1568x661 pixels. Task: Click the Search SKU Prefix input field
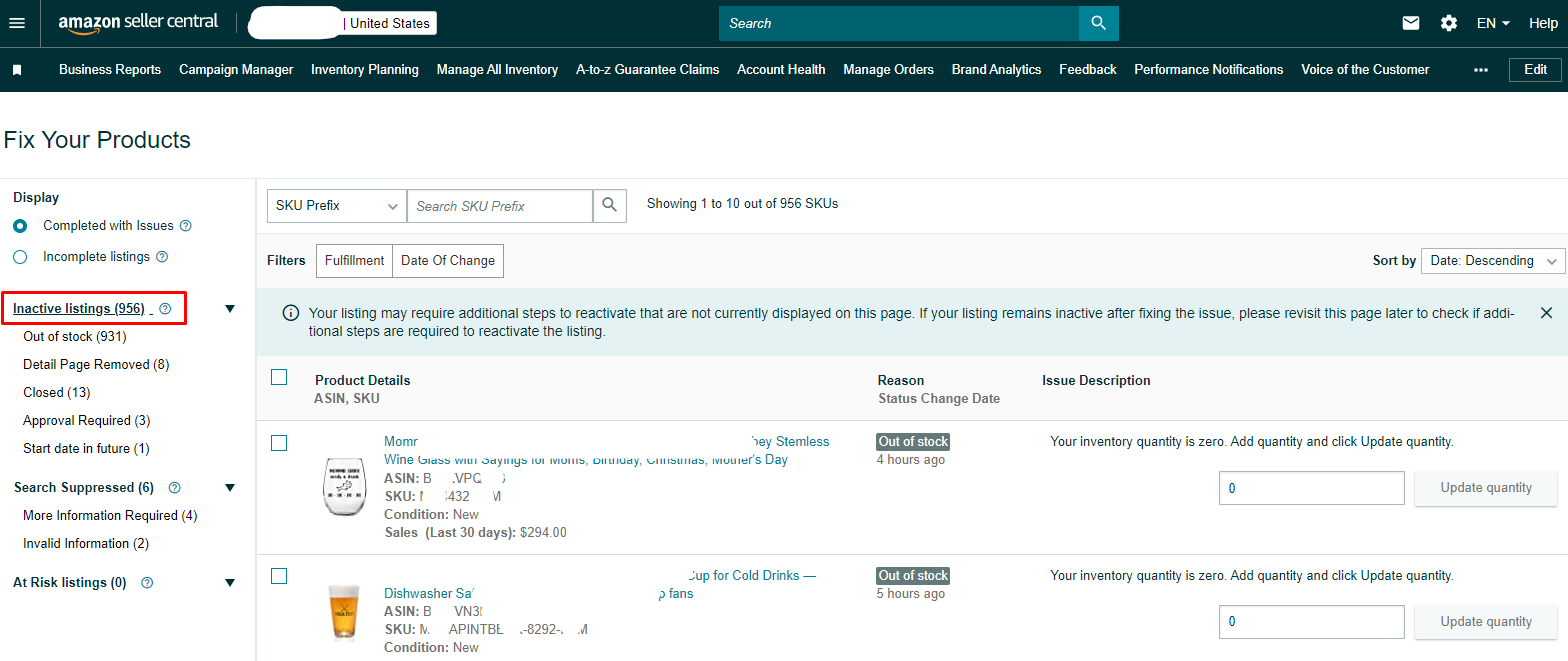coord(500,206)
